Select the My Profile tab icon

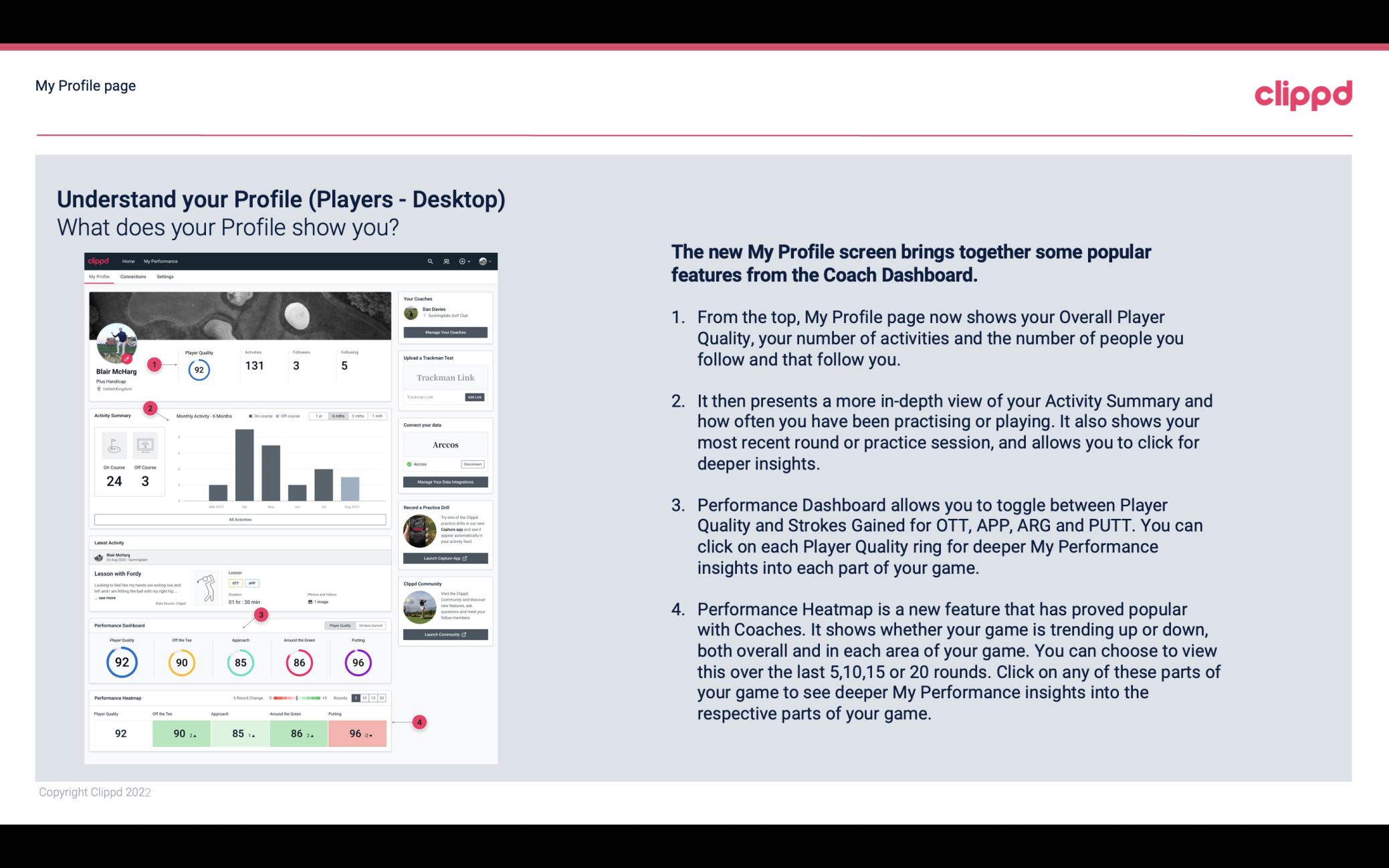pos(101,278)
